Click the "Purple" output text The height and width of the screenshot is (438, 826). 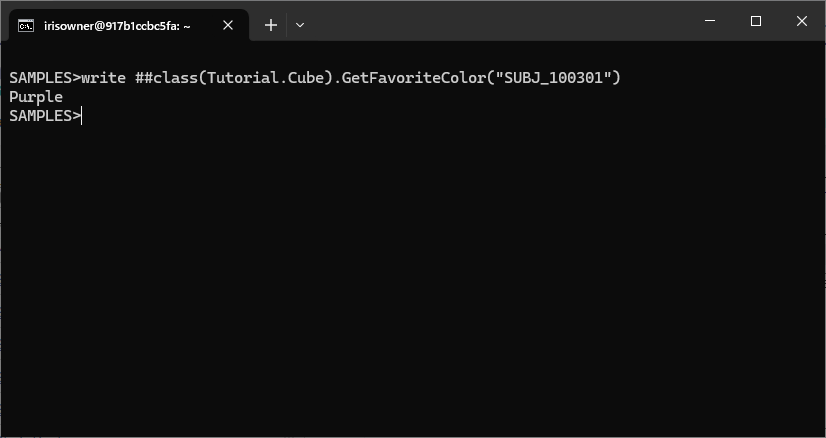tap(36, 97)
